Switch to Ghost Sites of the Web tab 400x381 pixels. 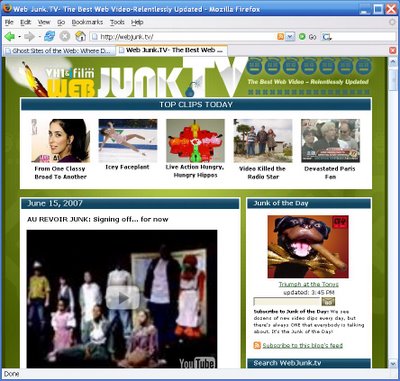click(59, 51)
